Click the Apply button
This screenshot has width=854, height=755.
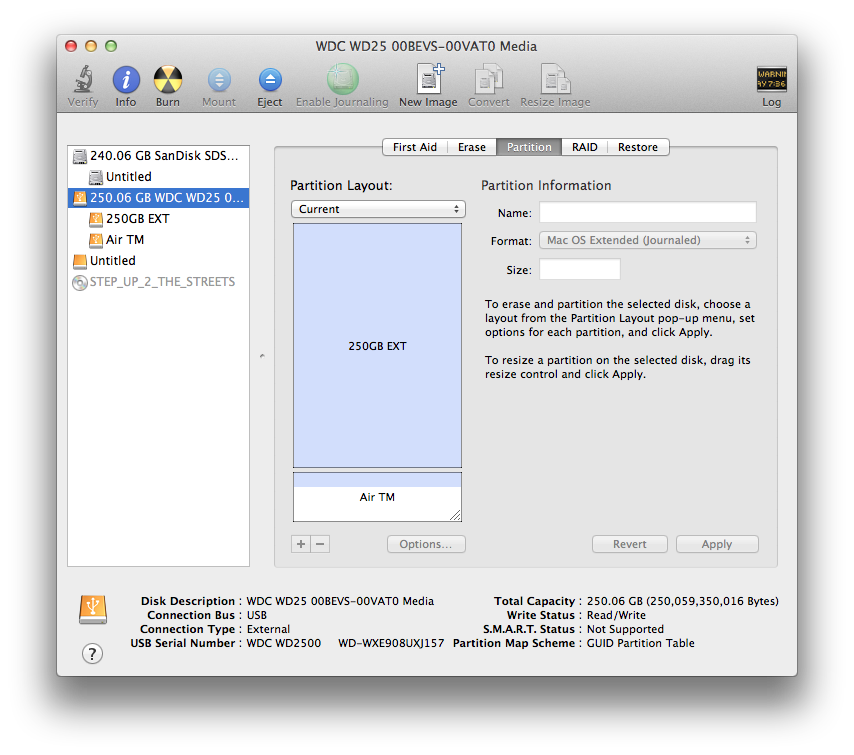tap(717, 544)
